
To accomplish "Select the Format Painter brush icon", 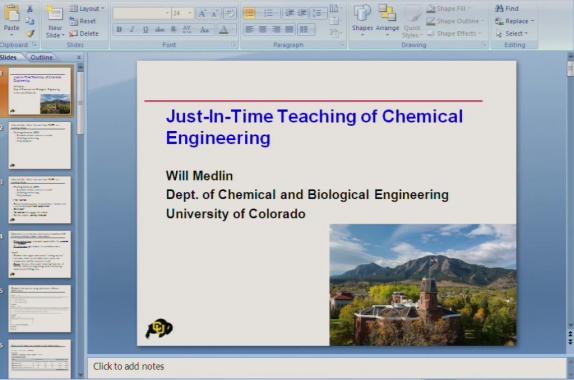I will [x=30, y=34].
